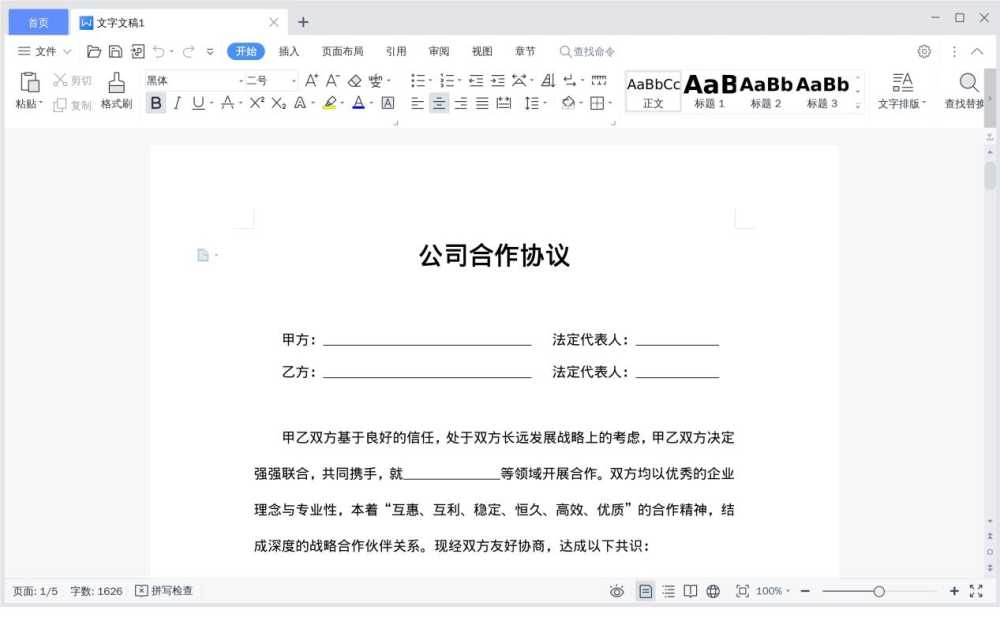Open Find and Replace
This screenshot has width=1000, height=625.
[966, 84]
